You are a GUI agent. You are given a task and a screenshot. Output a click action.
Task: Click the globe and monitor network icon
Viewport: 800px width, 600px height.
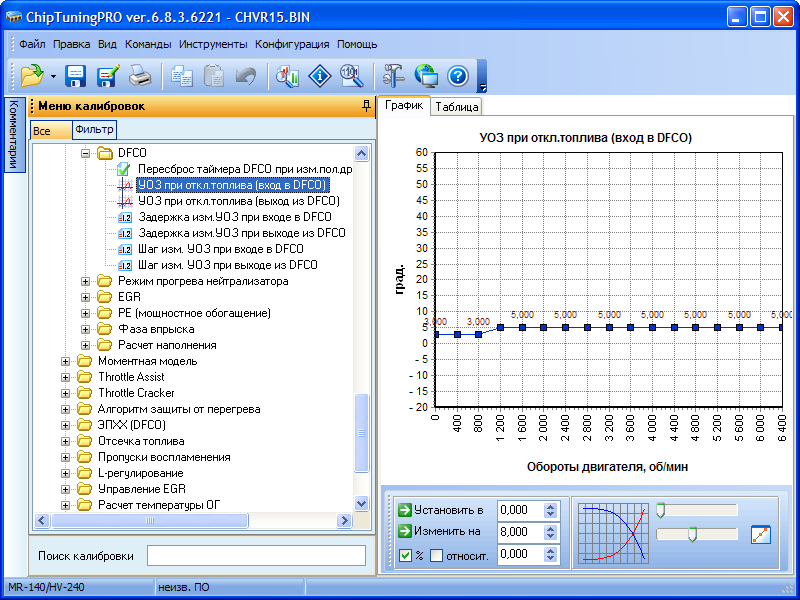click(x=425, y=75)
